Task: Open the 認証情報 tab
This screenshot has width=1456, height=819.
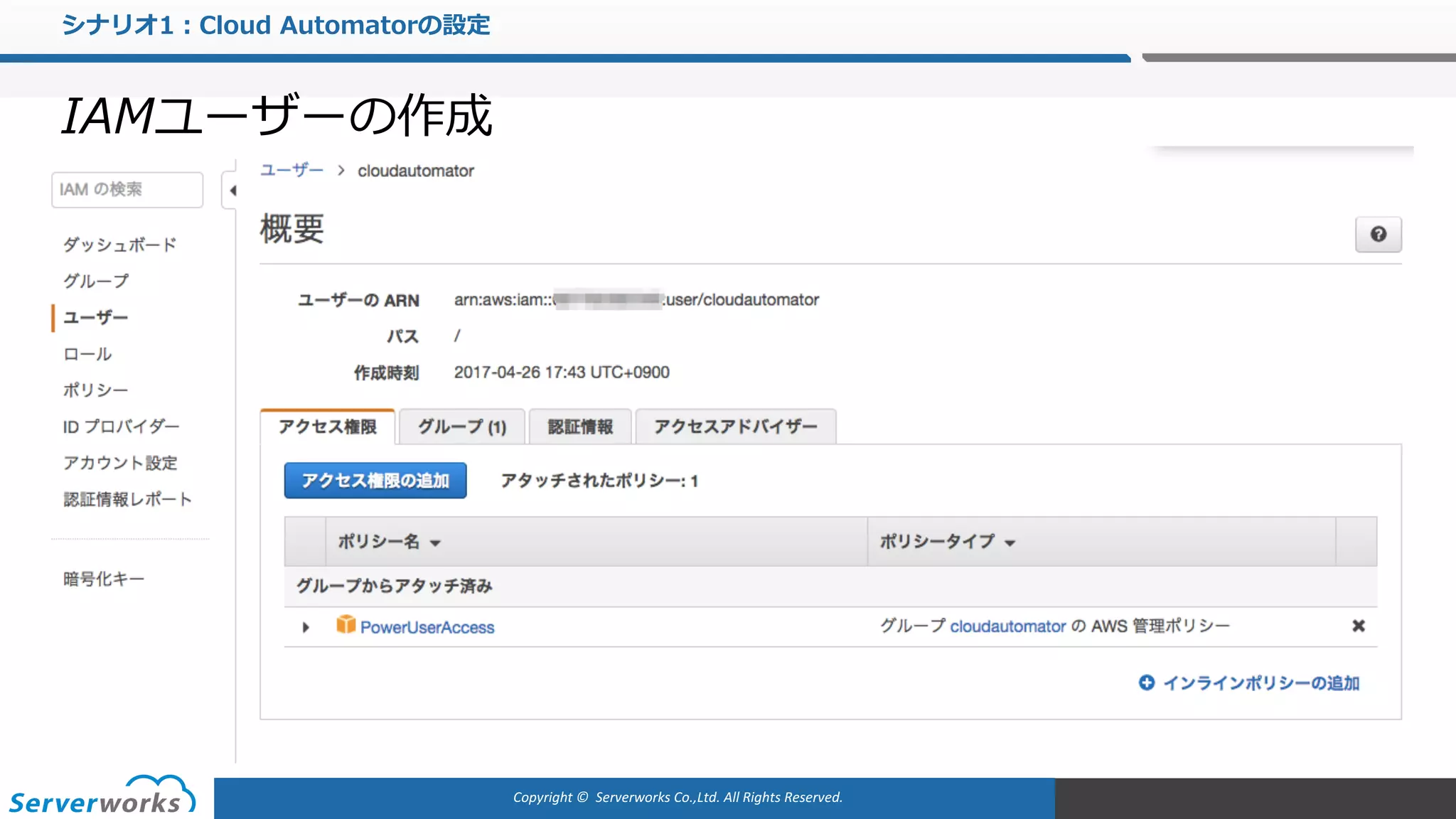Action: (580, 427)
